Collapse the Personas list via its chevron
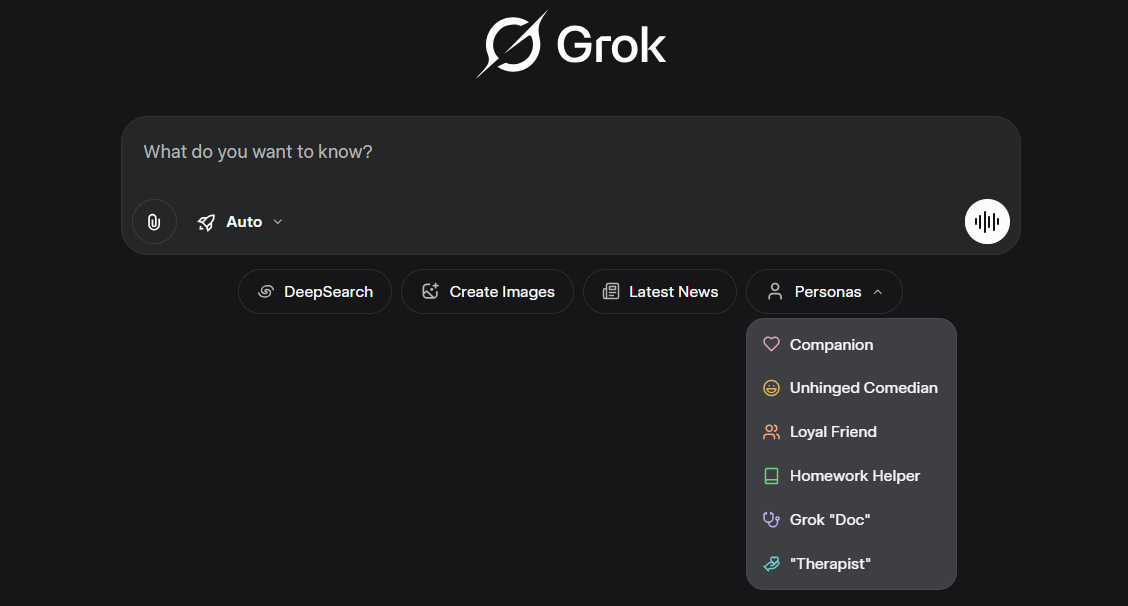This screenshot has height=606, width=1128. 878,291
